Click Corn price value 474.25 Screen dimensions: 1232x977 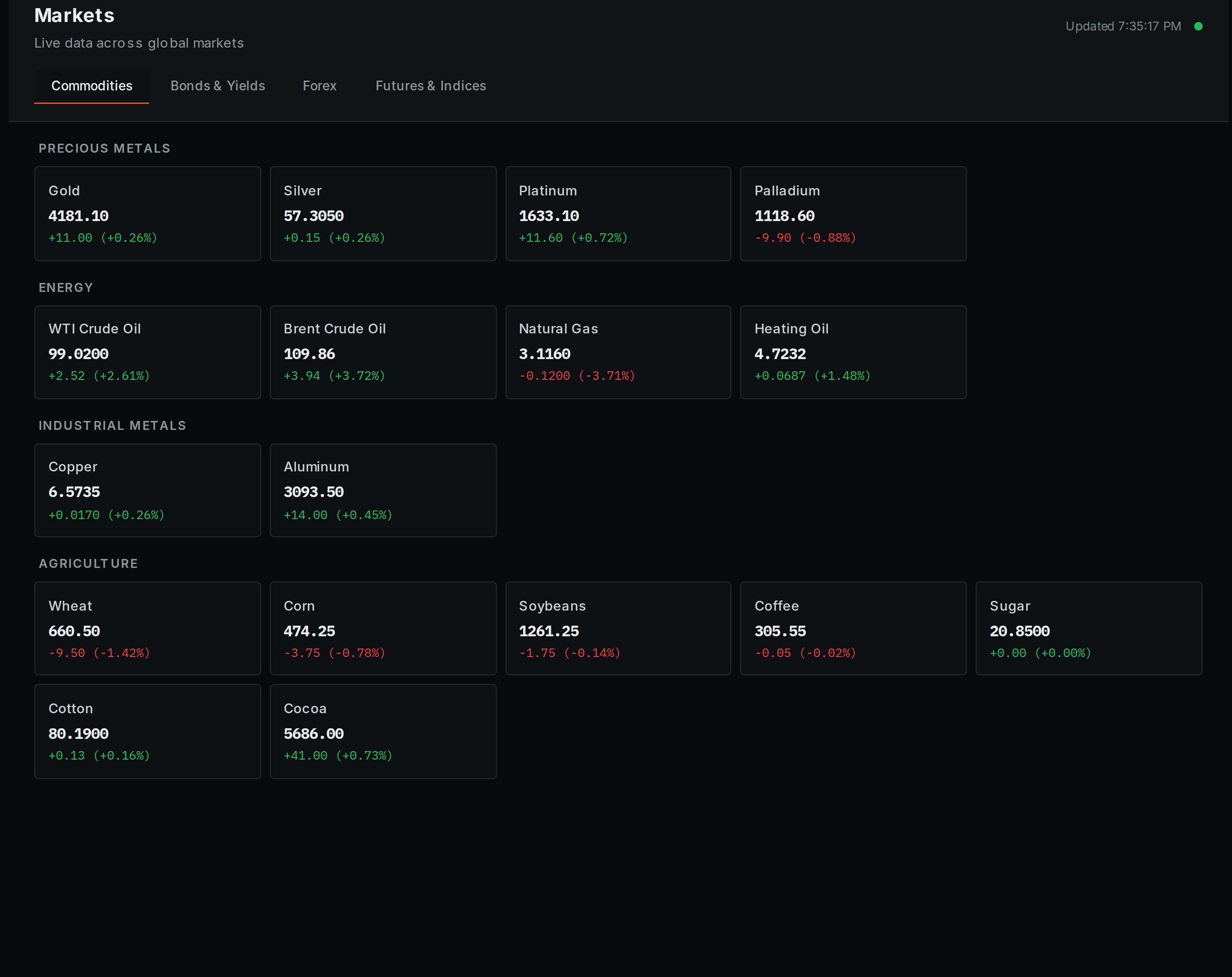(x=309, y=631)
